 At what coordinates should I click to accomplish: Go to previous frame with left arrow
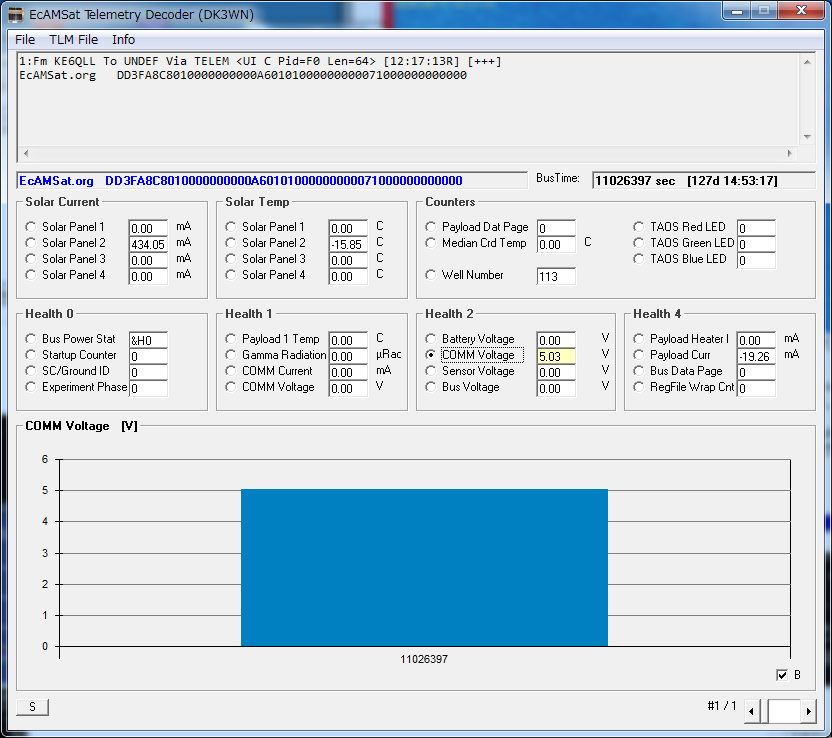[x=751, y=711]
